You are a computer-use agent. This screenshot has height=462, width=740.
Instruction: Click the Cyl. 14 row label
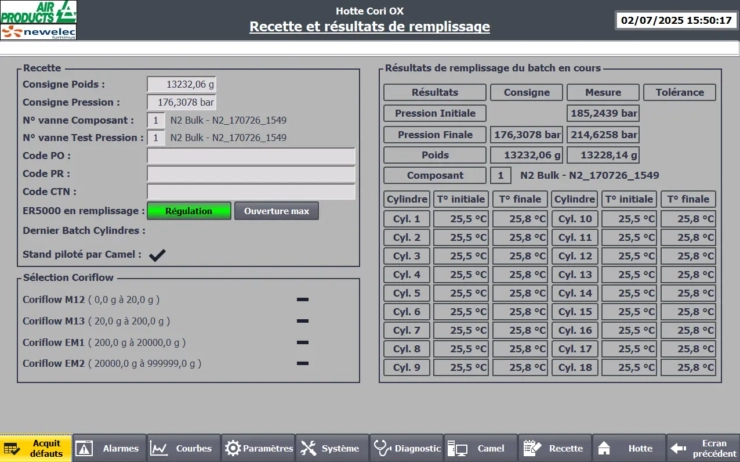click(575, 293)
